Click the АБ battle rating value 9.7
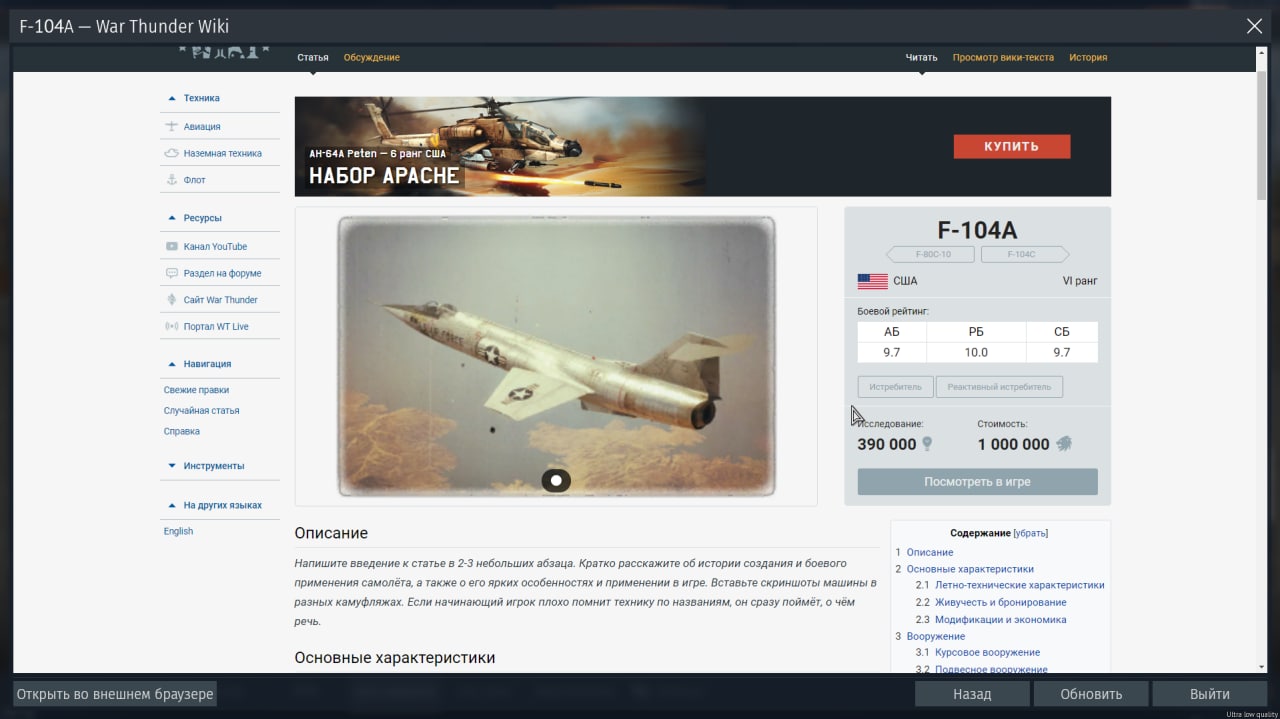This screenshot has height=719, width=1280. point(892,352)
